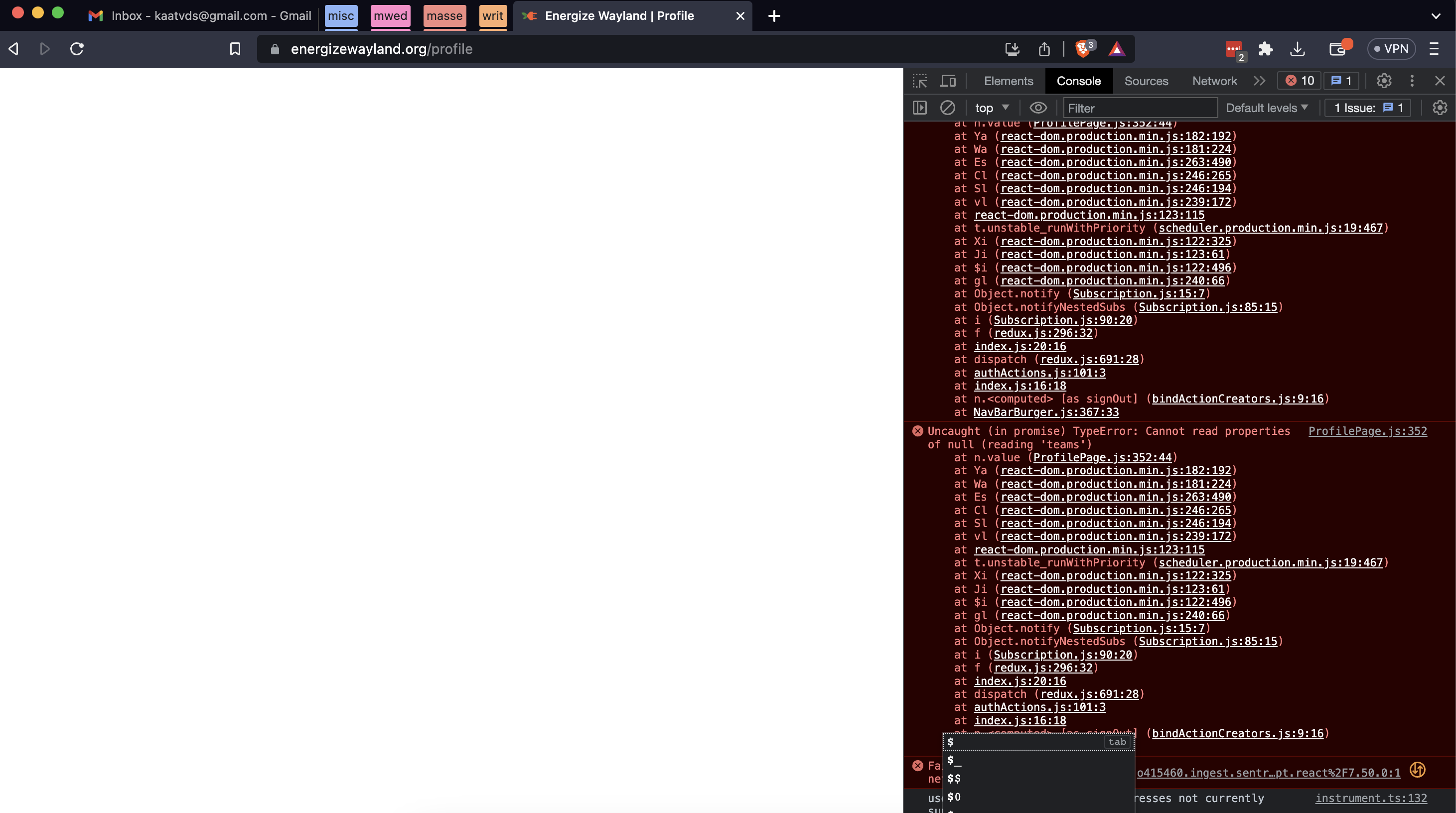Clear the console with the clear icon
The width and height of the screenshot is (1456, 813).
point(947,107)
